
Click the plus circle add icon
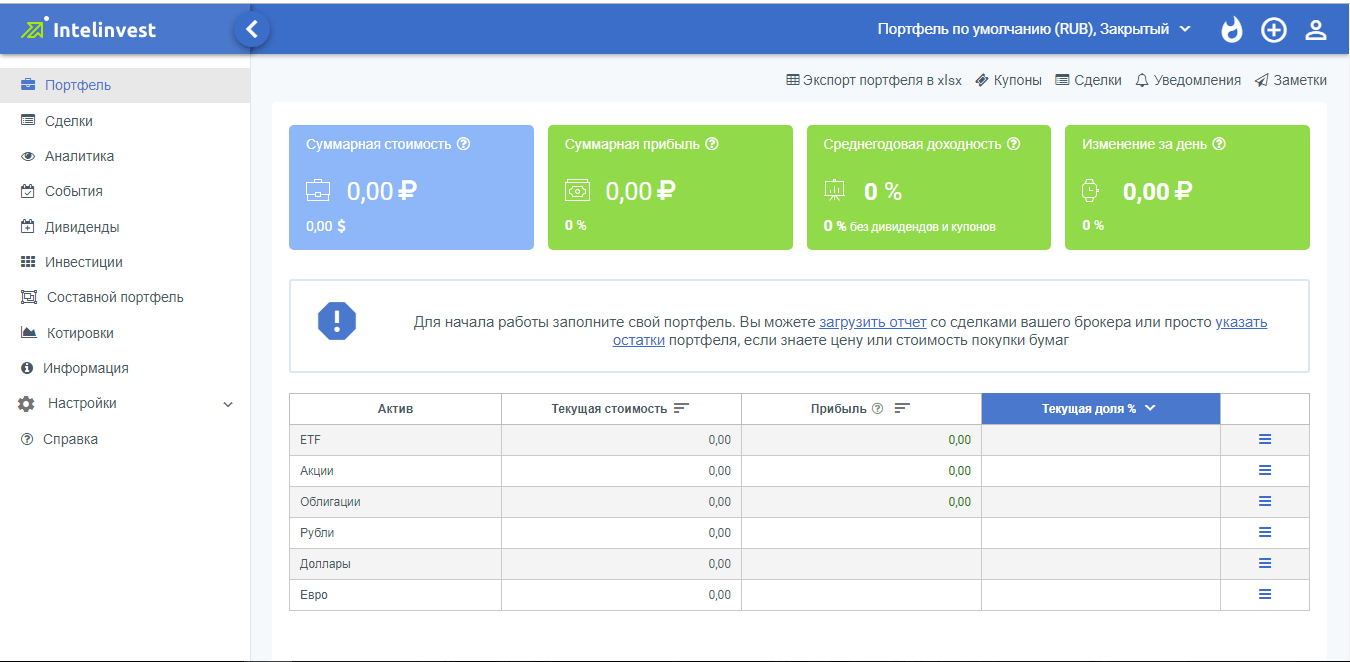(x=1273, y=30)
